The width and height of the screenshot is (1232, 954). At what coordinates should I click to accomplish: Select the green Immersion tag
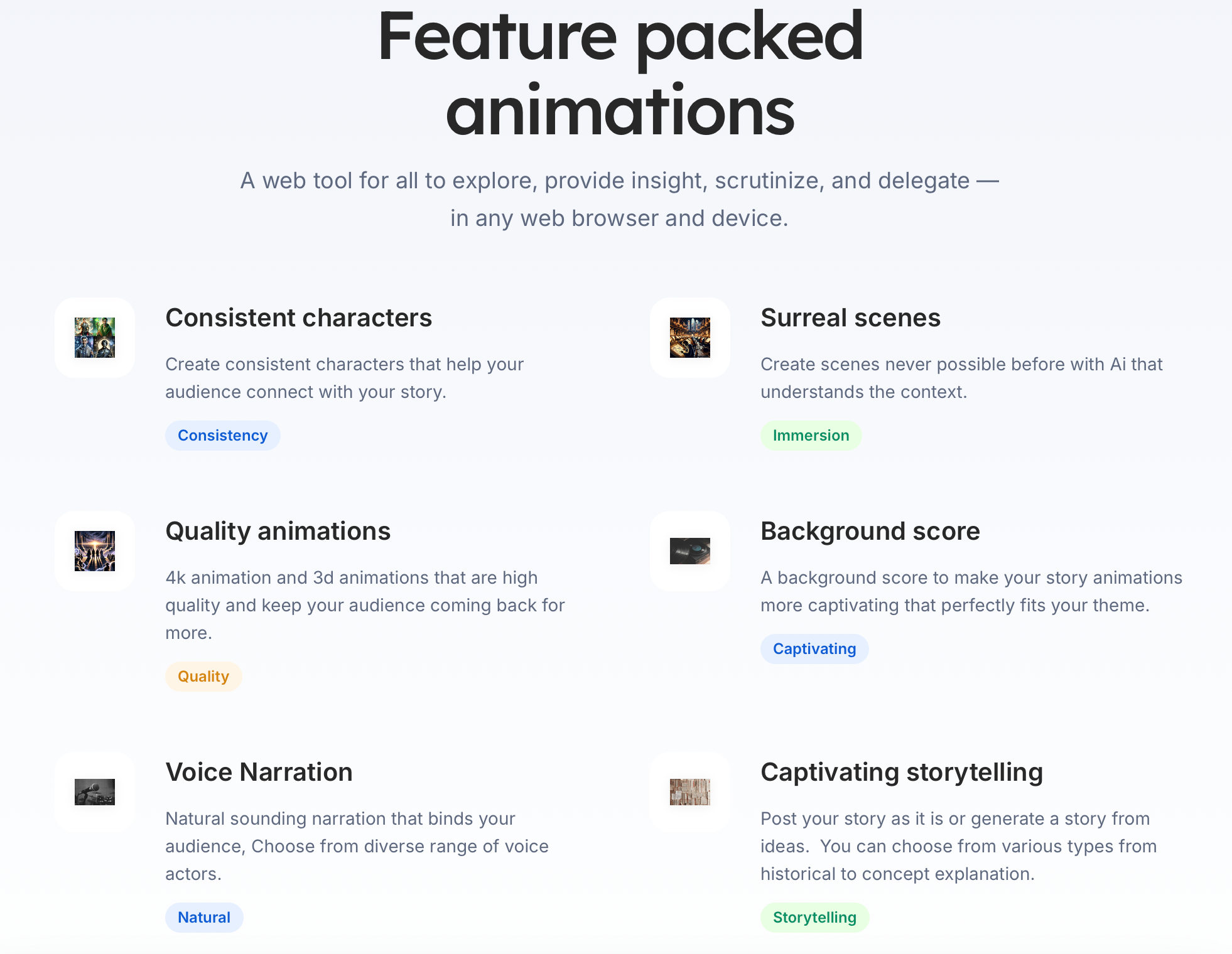[x=811, y=436]
